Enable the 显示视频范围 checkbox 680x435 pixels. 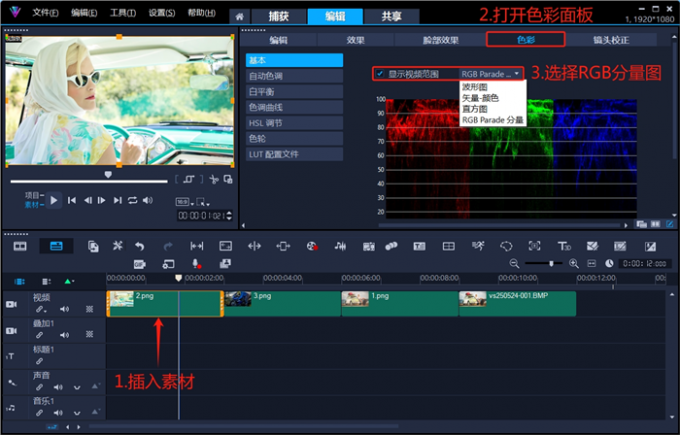point(380,74)
